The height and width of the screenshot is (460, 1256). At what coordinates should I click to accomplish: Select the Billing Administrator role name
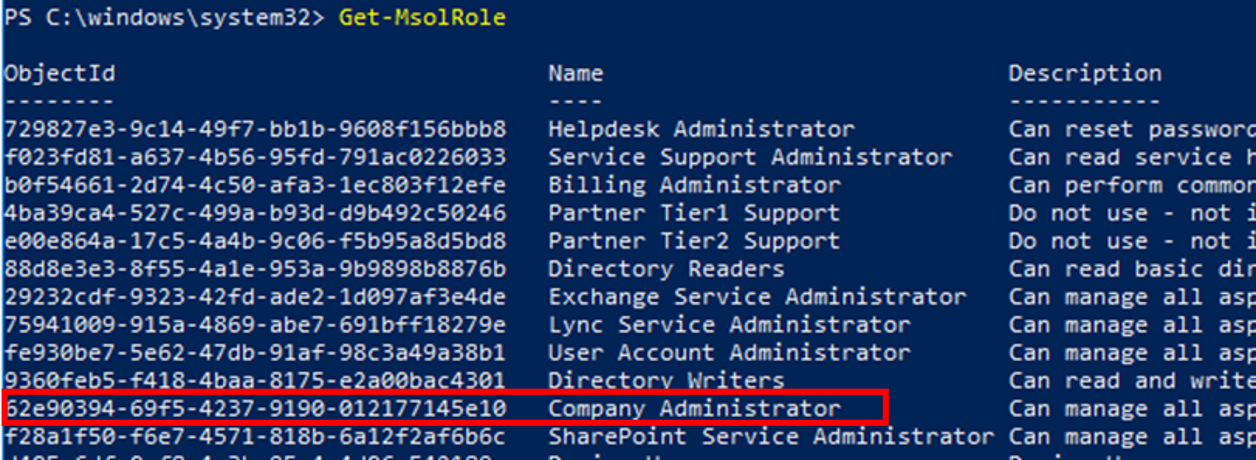pos(694,185)
